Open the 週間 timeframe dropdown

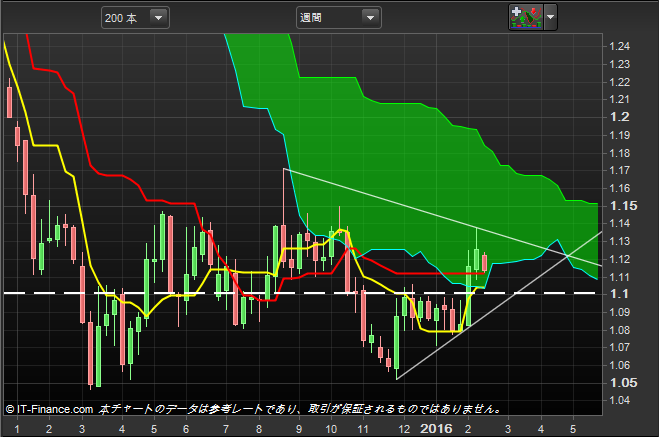tap(338, 18)
